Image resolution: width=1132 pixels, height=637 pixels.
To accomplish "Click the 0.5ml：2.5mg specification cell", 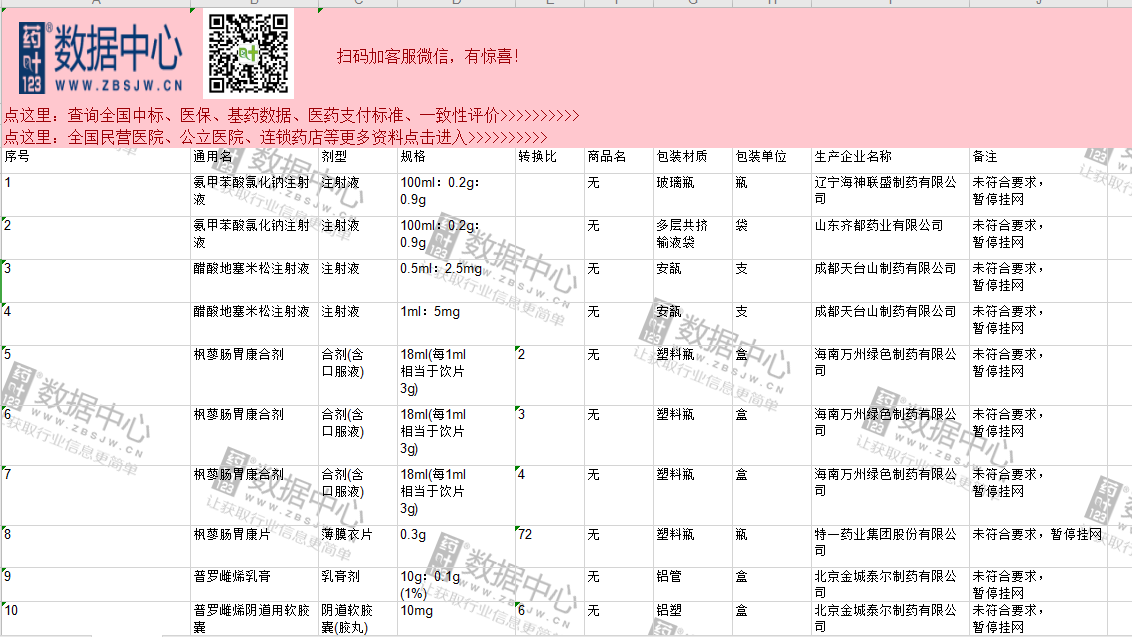I will coord(456,281).
